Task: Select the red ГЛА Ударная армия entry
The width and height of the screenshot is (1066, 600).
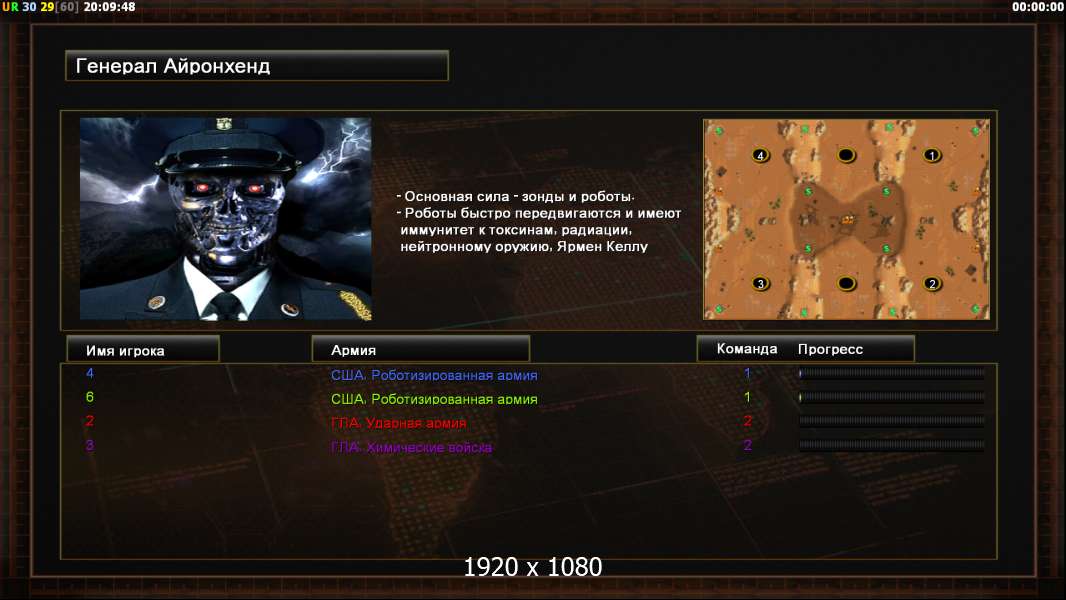Action: [398, 423]
